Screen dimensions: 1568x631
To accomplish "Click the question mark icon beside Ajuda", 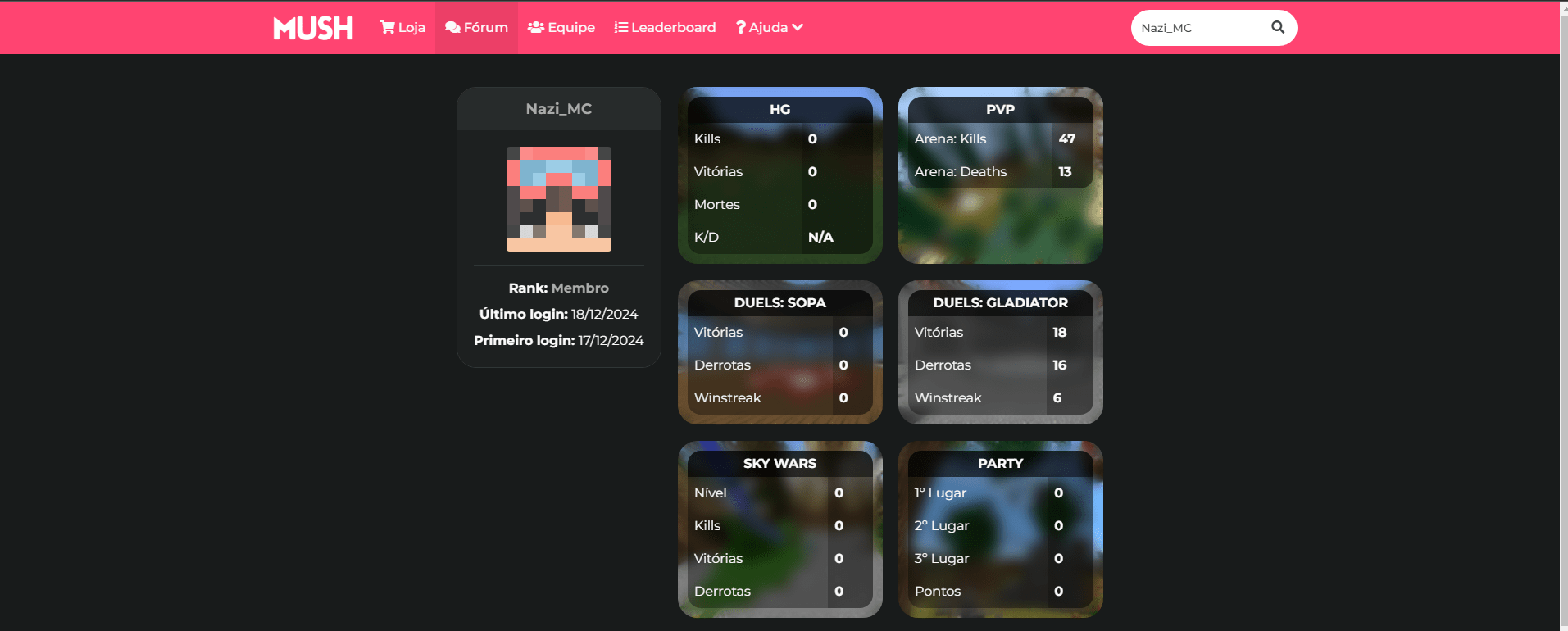I will (x=741, y=27).
